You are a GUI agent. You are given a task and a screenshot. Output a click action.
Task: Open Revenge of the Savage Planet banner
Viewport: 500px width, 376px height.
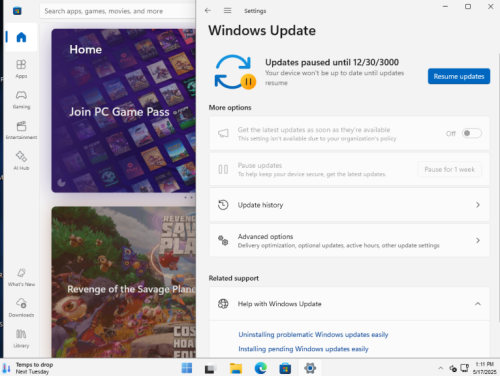123,282
